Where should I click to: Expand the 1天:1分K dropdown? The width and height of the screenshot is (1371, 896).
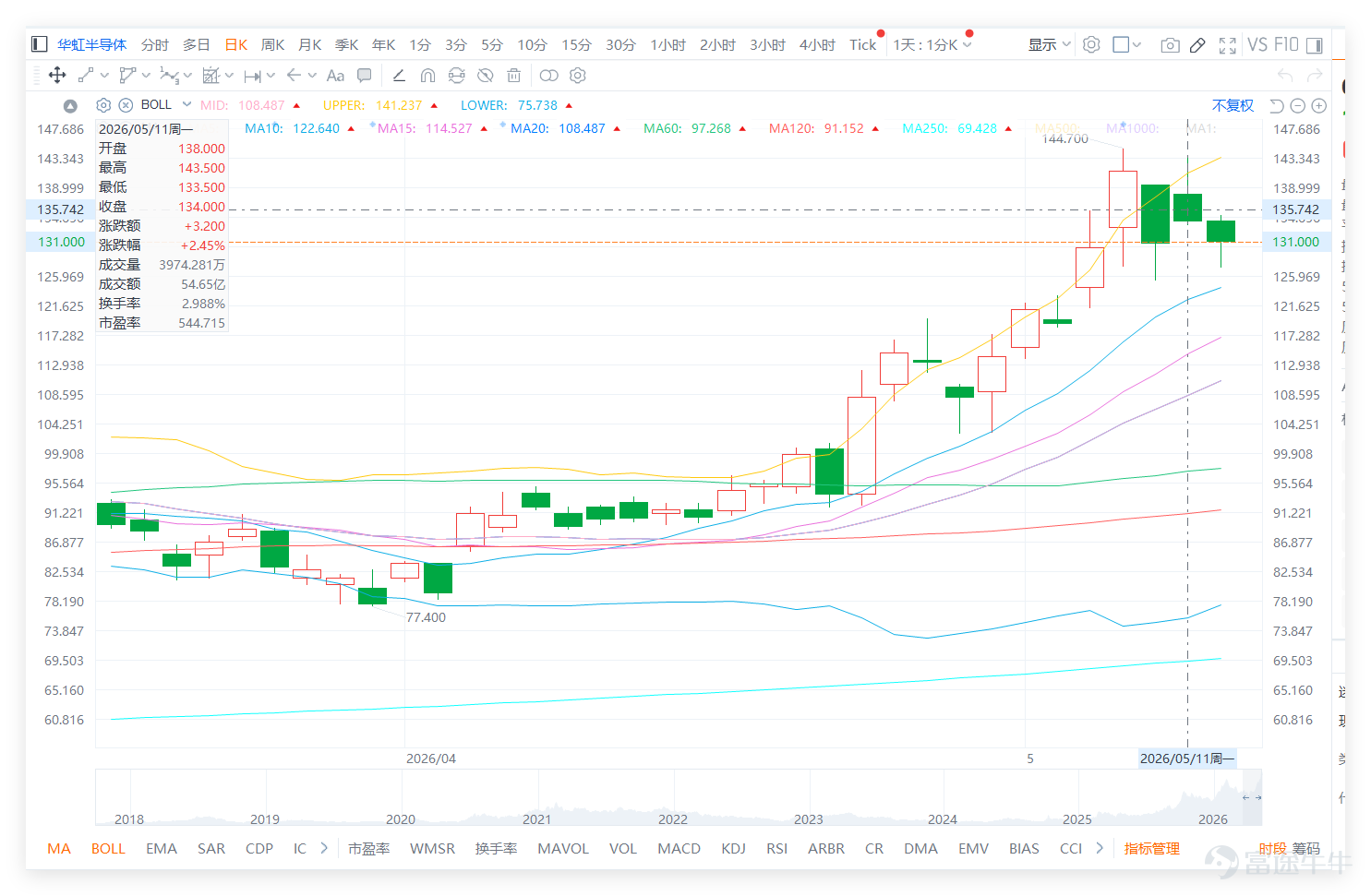click(x=932, y=44)
